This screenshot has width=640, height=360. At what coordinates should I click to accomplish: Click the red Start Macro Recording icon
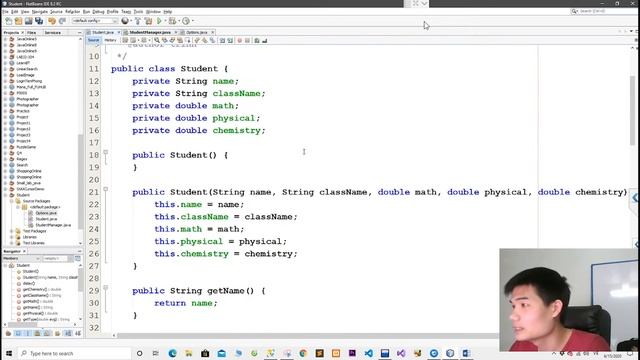click(240, 40)
